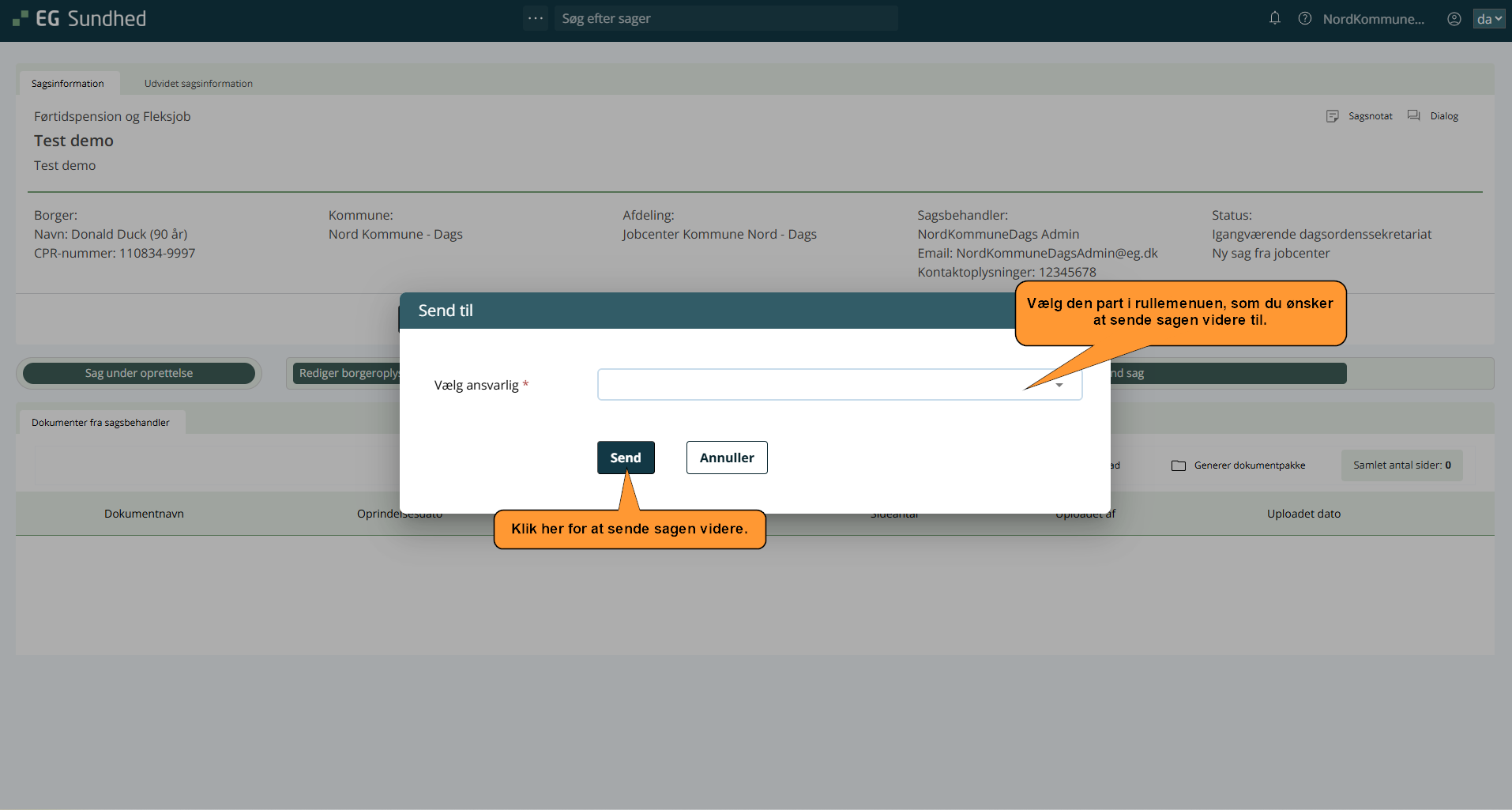Click the Uploadet dato column header
The height and width of the screenshot is (810, 1512).
[1303, 514]
